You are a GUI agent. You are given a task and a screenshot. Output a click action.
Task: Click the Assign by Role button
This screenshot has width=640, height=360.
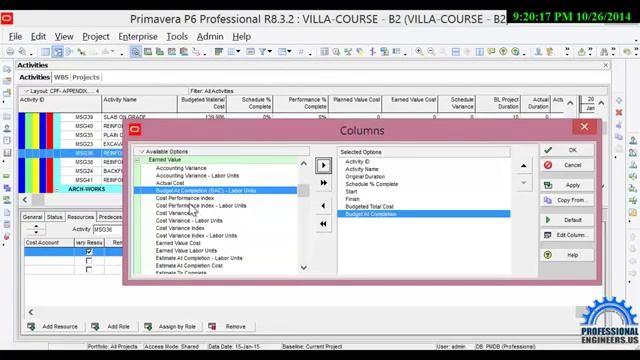(x=170, y=327)
